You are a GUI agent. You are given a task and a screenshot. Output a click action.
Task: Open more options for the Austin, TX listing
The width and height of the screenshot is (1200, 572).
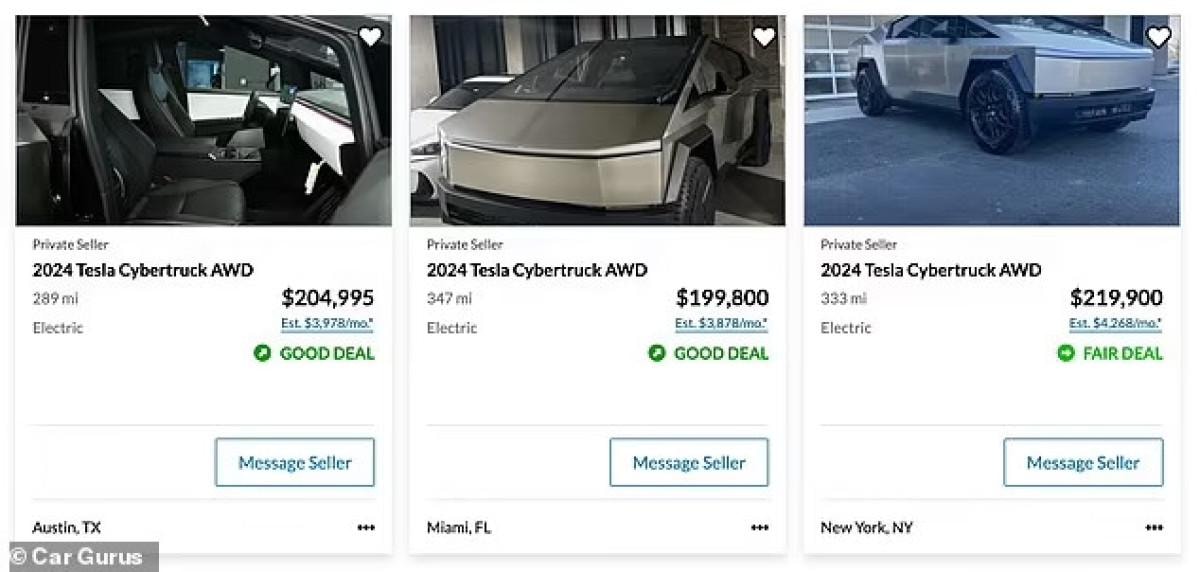click(366, 528)
